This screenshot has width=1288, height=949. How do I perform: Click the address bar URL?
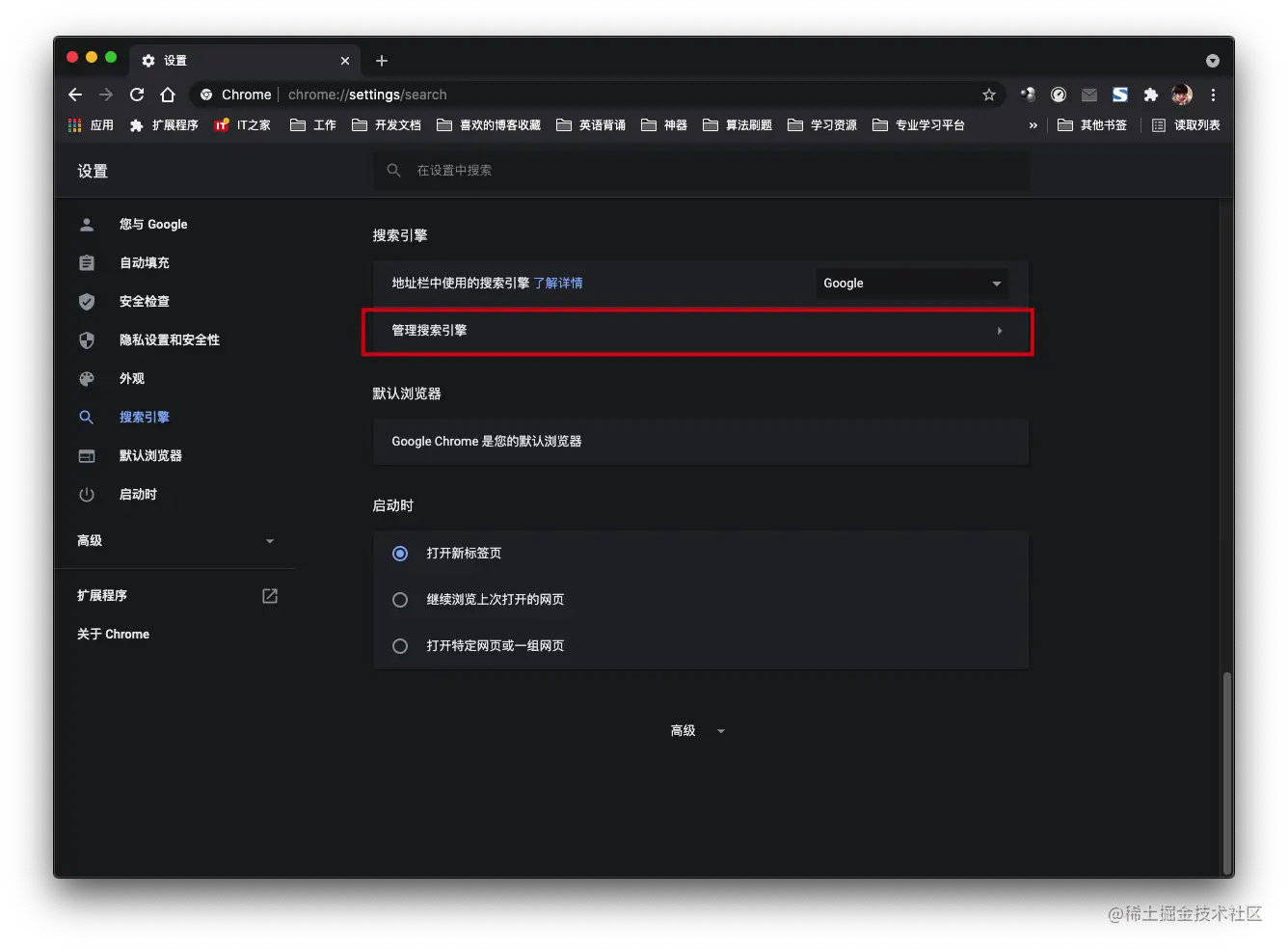(367, 95)
